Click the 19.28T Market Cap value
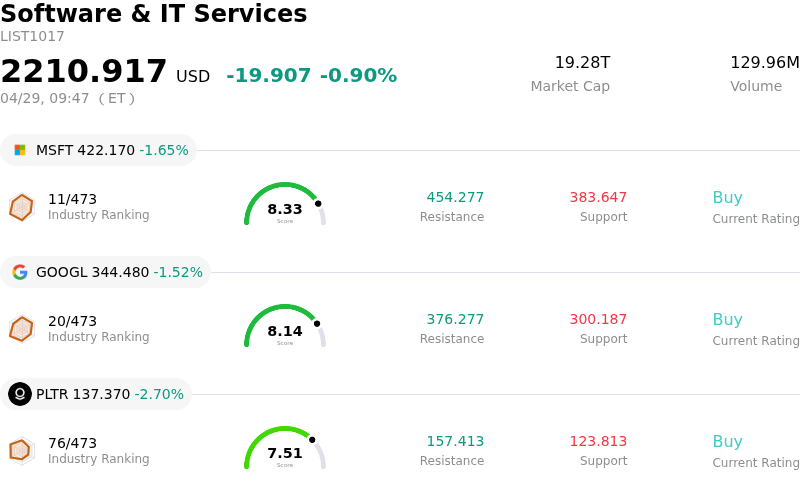Image resolution: width=800 pixels, height=488 pixels. (582, 63)
